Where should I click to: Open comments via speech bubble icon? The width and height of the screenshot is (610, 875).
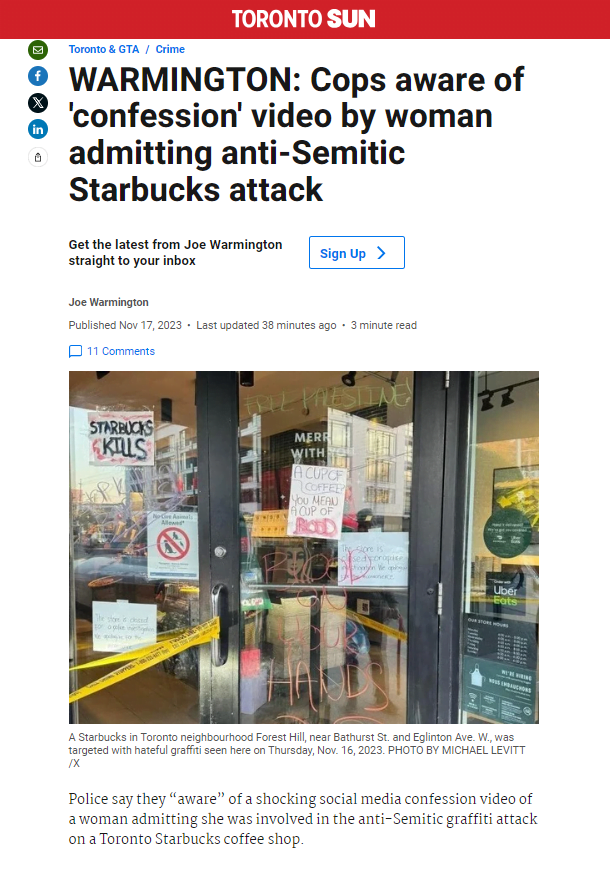pos(75,351)
